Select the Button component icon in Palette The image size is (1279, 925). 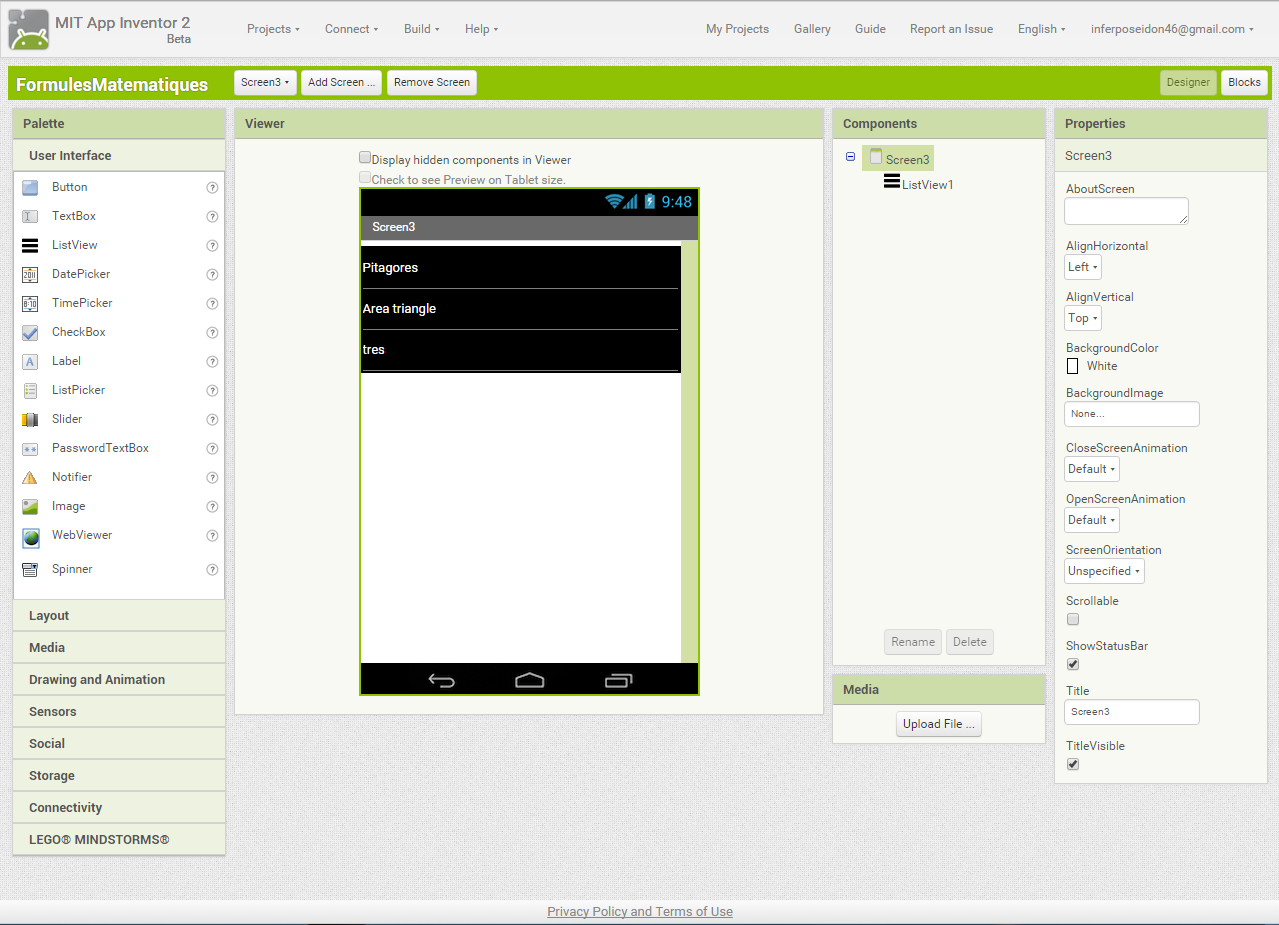[x=30, y=188]
